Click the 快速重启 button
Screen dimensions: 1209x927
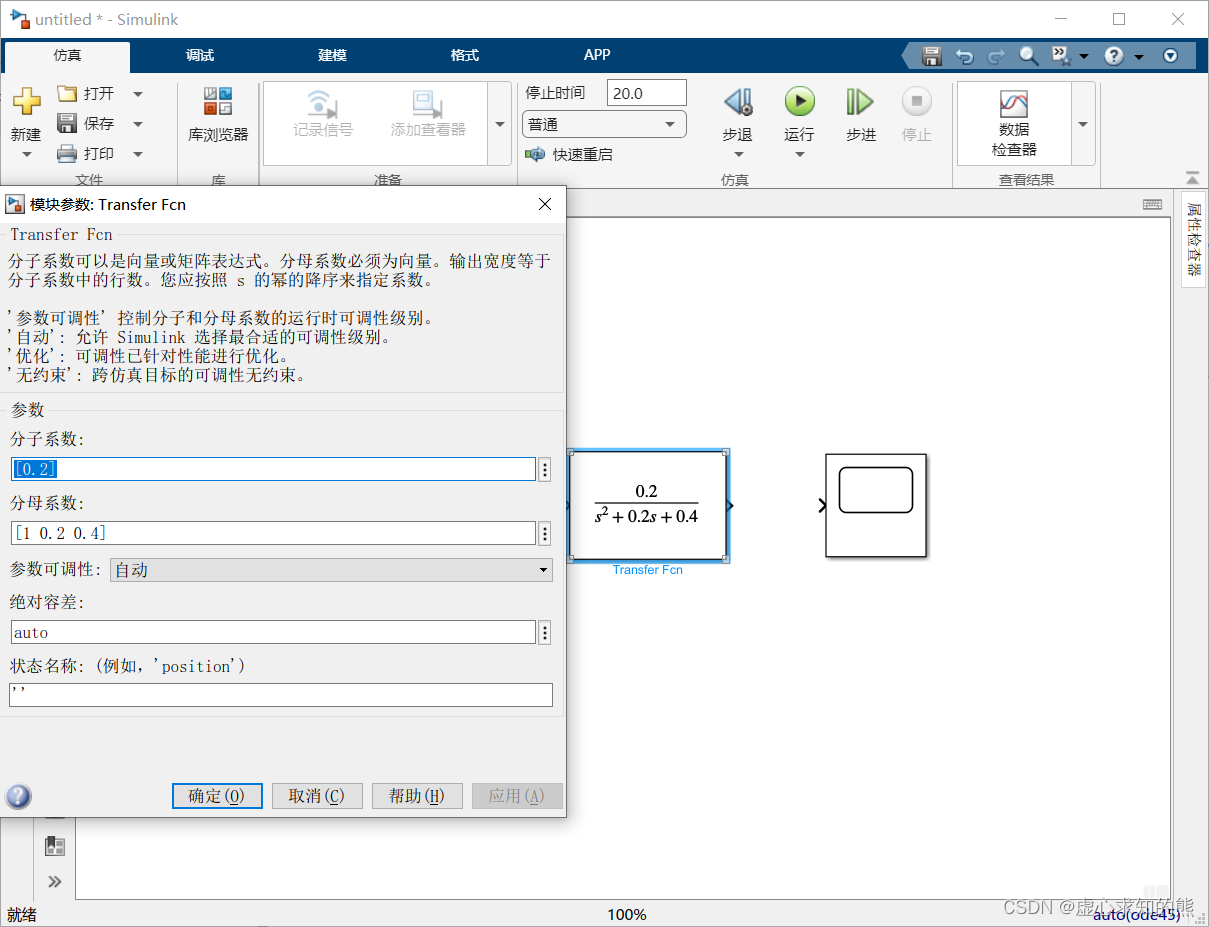pyautogui.click(x=570, y=155)
